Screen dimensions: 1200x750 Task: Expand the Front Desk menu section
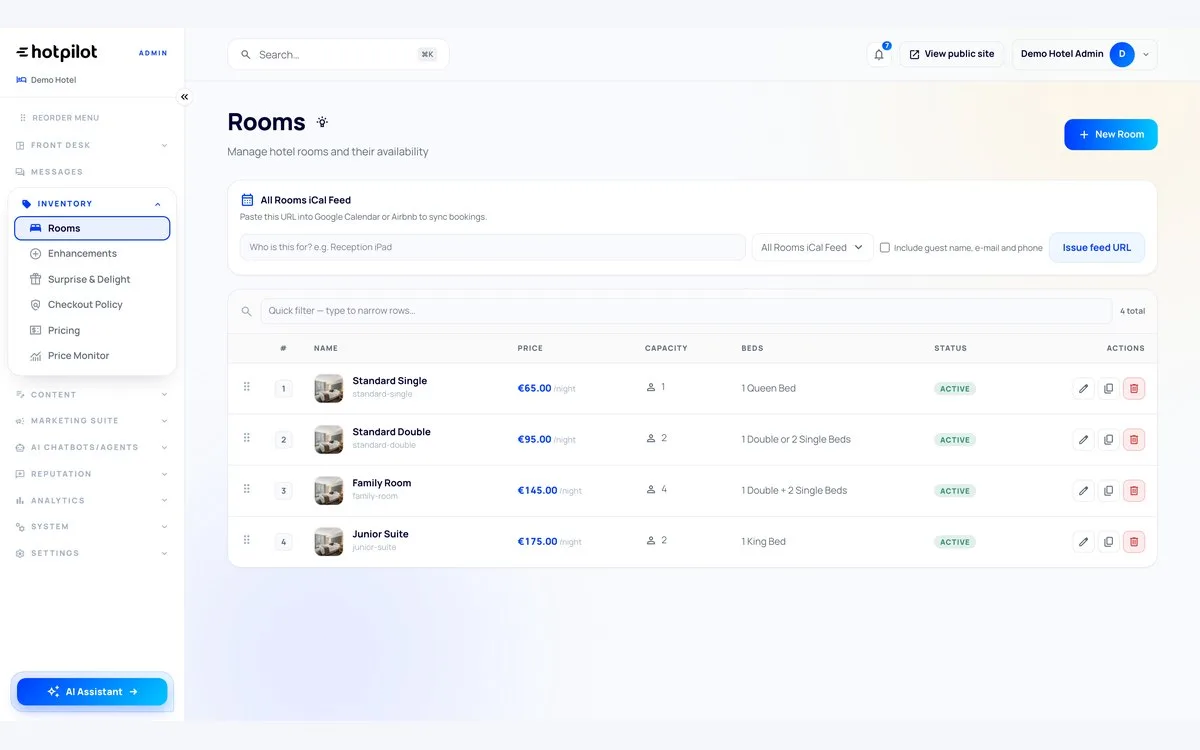pos(92,145)
